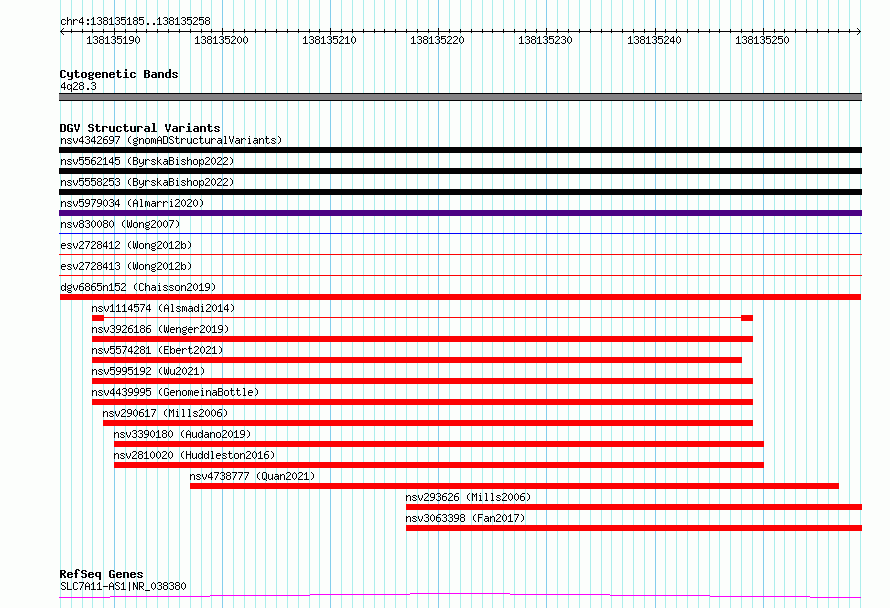The image size is (890, 608).
Task: Open variant esv2728412 (Wong2012b)
Action: click(126, 245)
